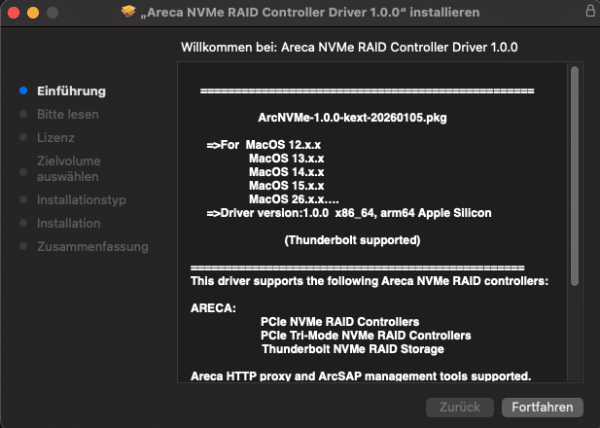600x428 pixels.
Task: Select the Zielvolume auswählen step
Action: pyautogui.click(x=69, y=169)
